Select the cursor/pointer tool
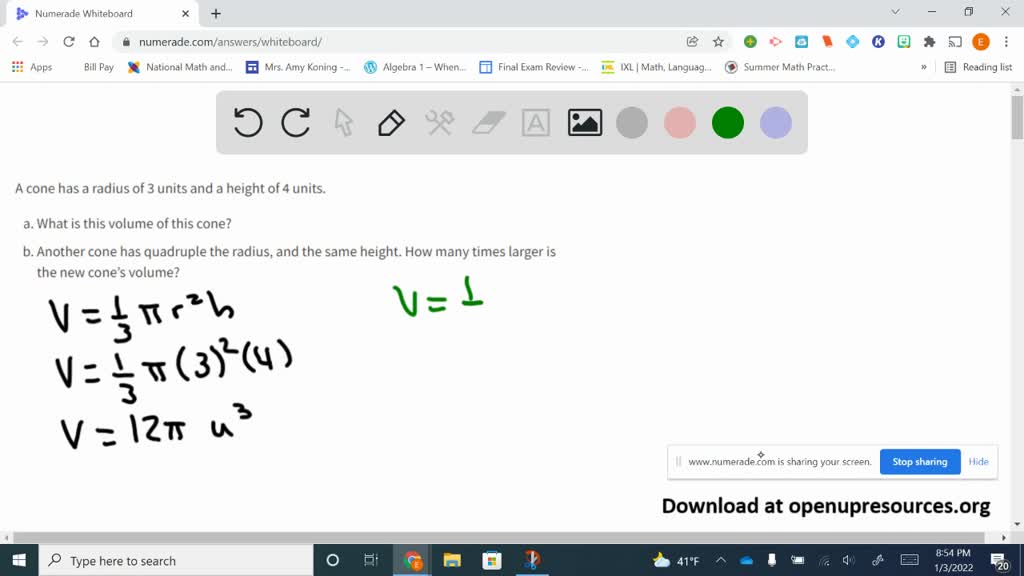 [x=343, y=122]
